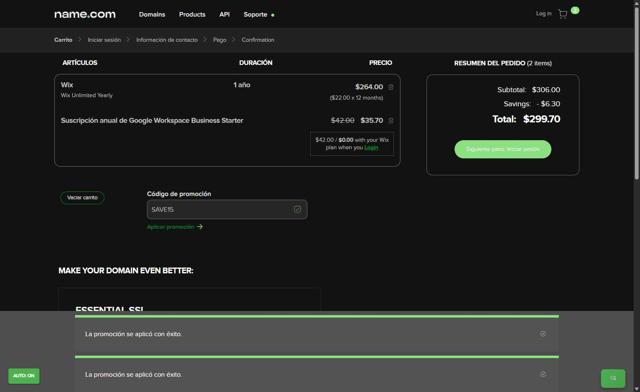Click the struck-through $42.00 price
The image size is (640, 392).
[x=342, y=120]
